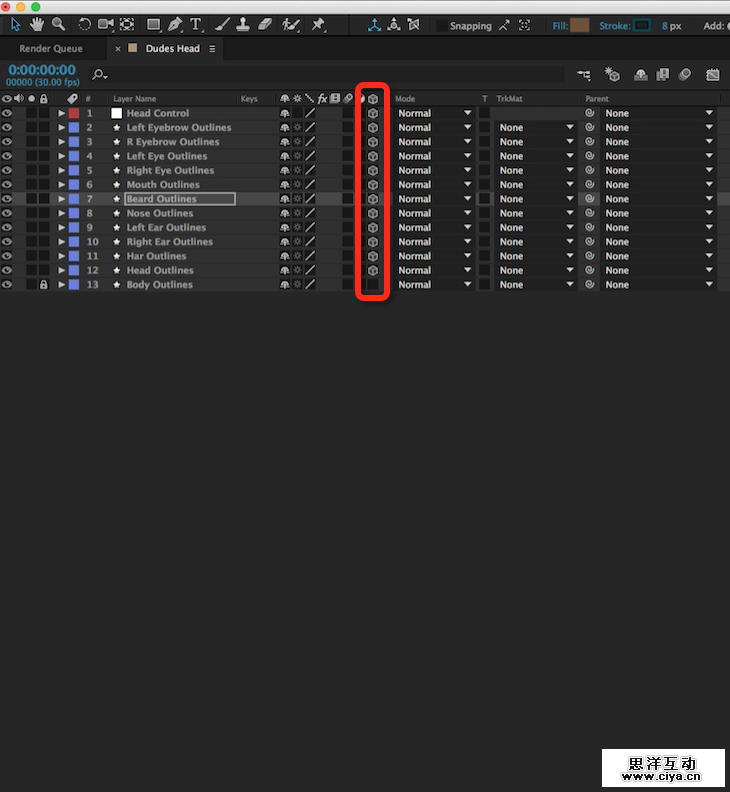The image size is (730, 792).
Task: Select the Hand tool
Action: point(37,24)
